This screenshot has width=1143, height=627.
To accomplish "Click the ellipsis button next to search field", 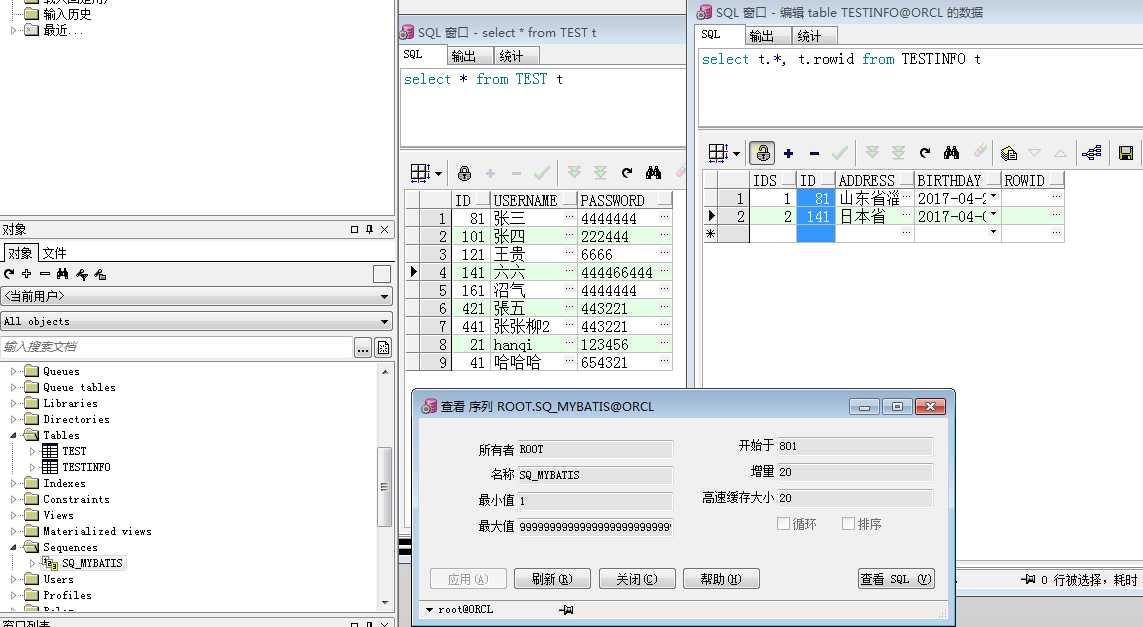I will [x=363, y=348].
